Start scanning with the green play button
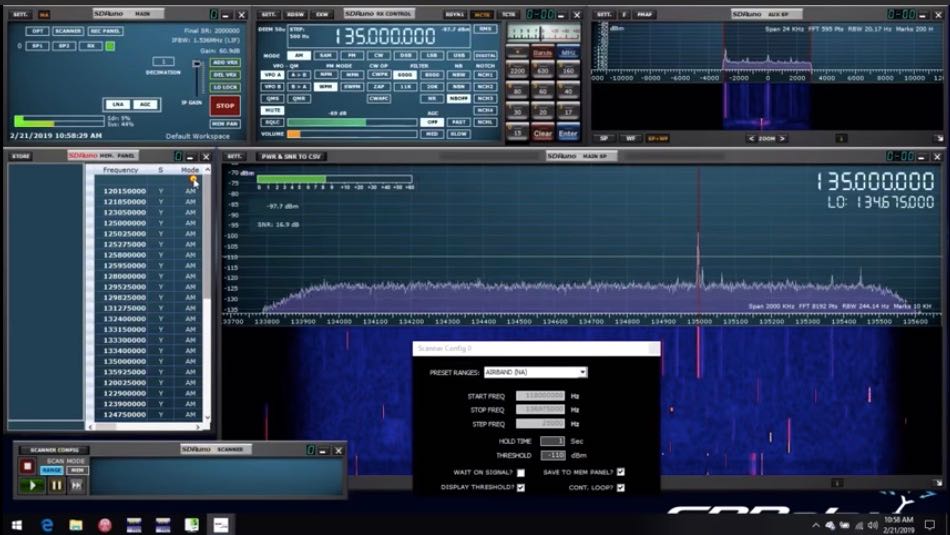The image size is (950, 535). [x=32, y=485]
